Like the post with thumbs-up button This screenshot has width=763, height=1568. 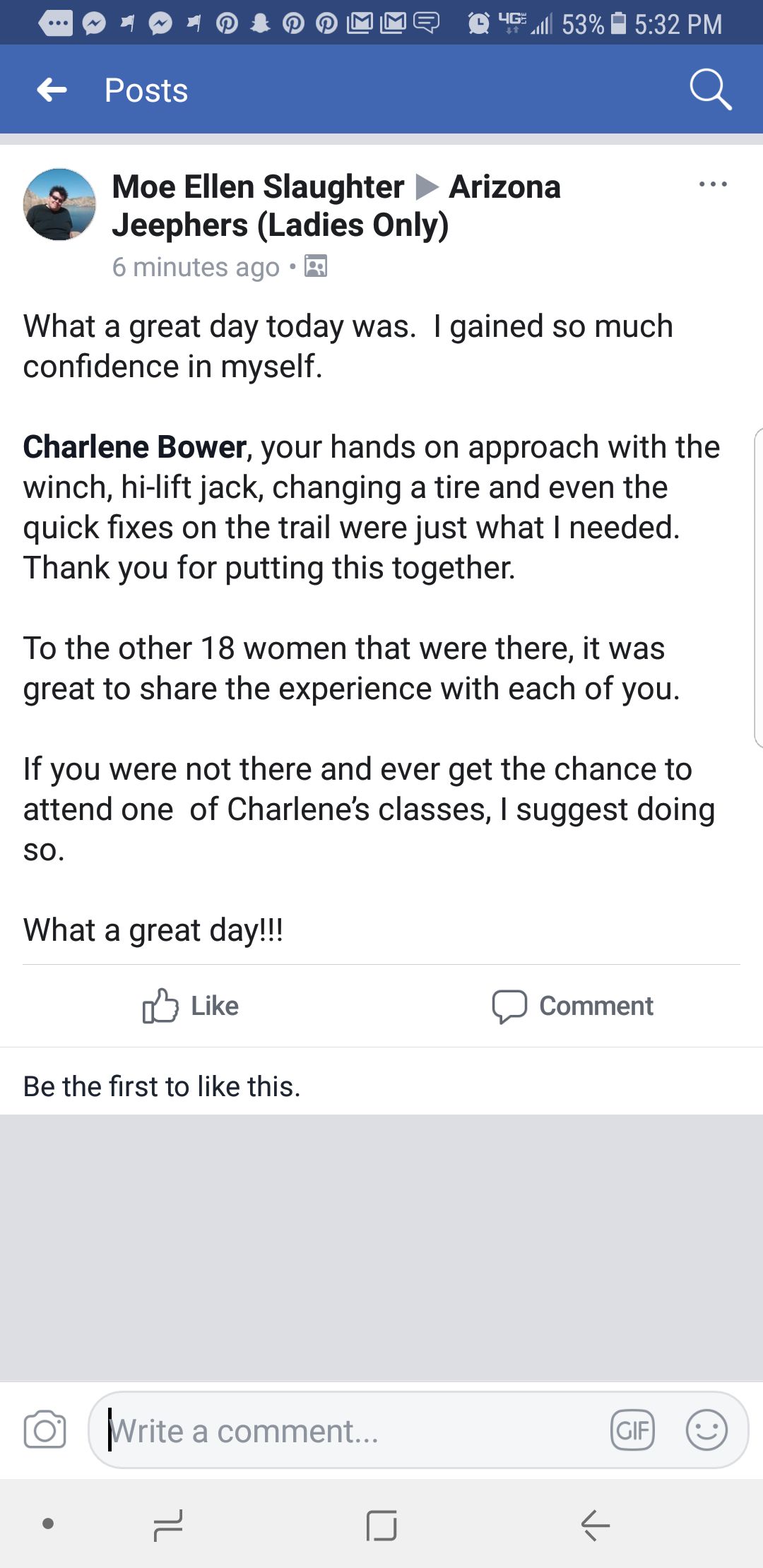(191, 1006)
